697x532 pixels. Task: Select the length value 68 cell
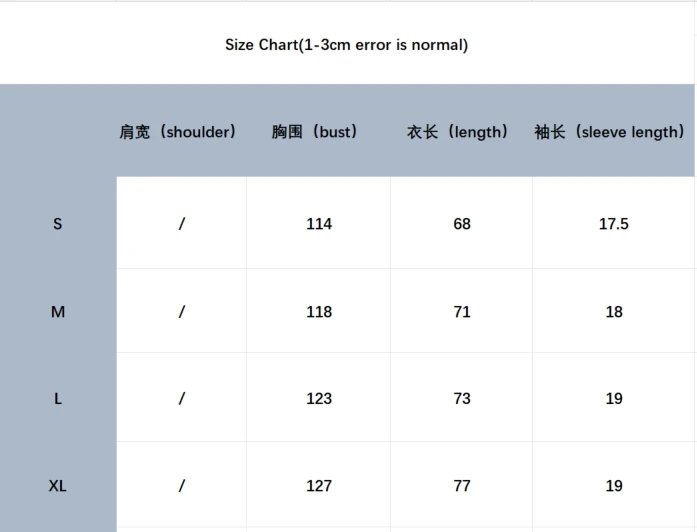click(462, 223)
